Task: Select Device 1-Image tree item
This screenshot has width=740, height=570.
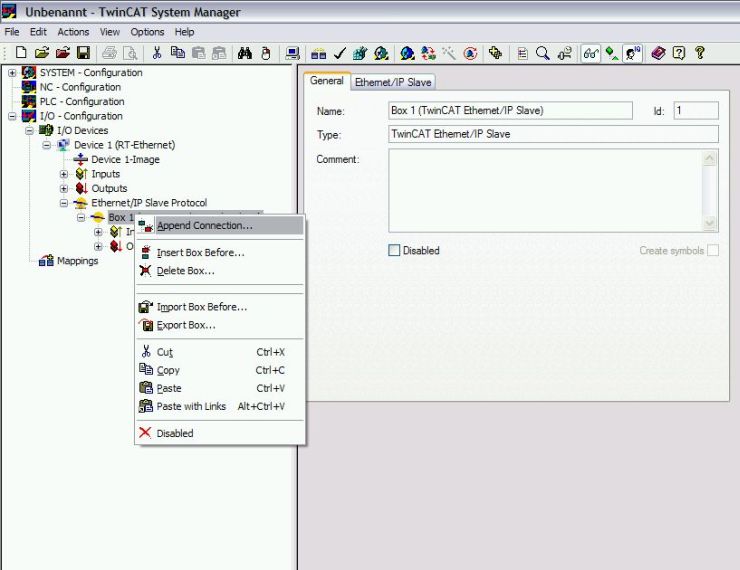Action: [x=125, y=159]
